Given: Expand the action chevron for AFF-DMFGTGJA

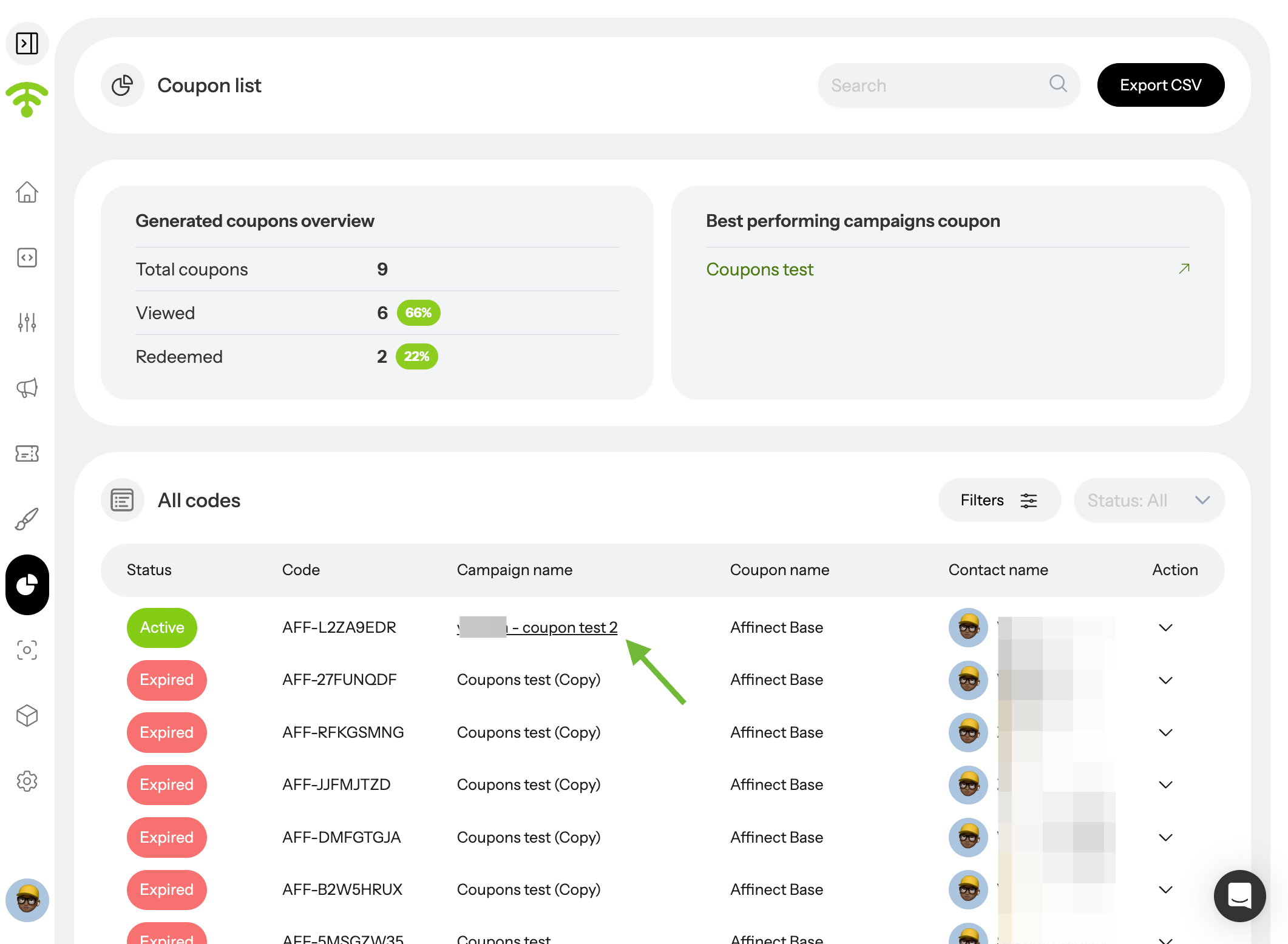Looking at the screenshot, I should pyautogui.click(x=1165, y=838).
